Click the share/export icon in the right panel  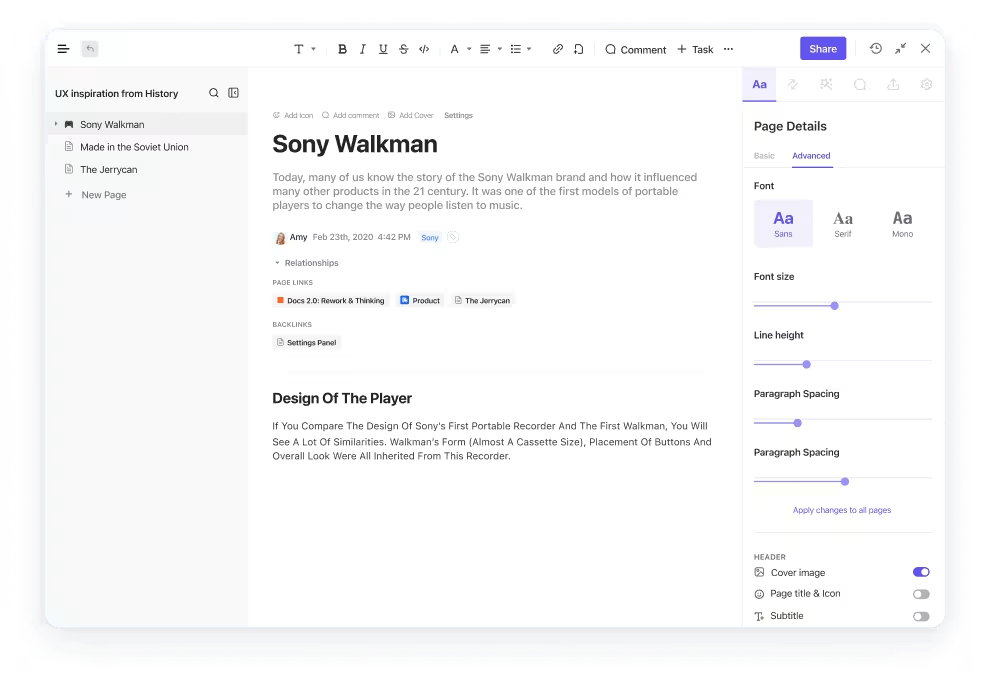(893, 85)
